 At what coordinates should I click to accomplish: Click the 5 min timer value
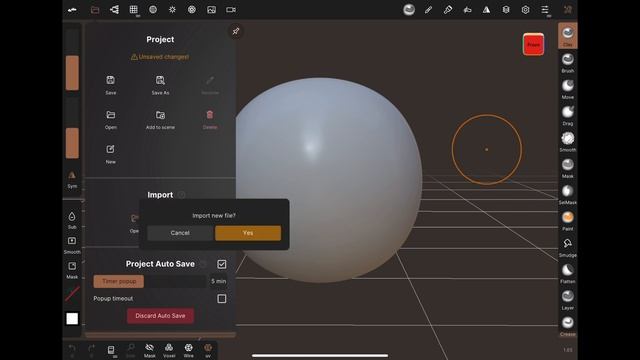(x=219, y=282)
